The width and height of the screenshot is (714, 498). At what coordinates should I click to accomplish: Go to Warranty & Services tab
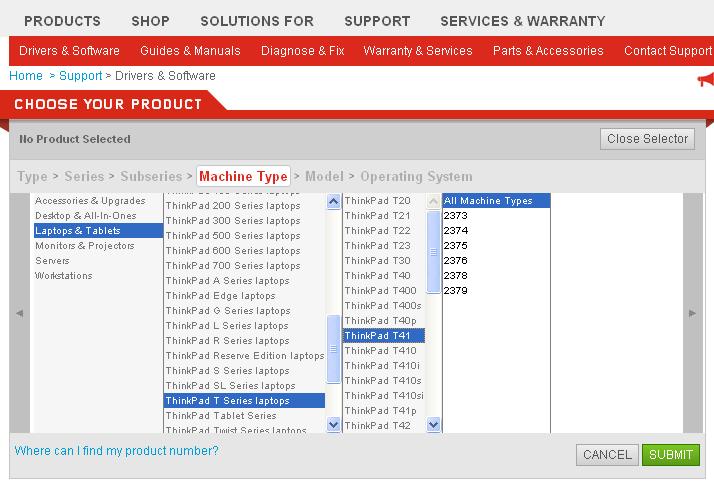[x=418, y=51]
